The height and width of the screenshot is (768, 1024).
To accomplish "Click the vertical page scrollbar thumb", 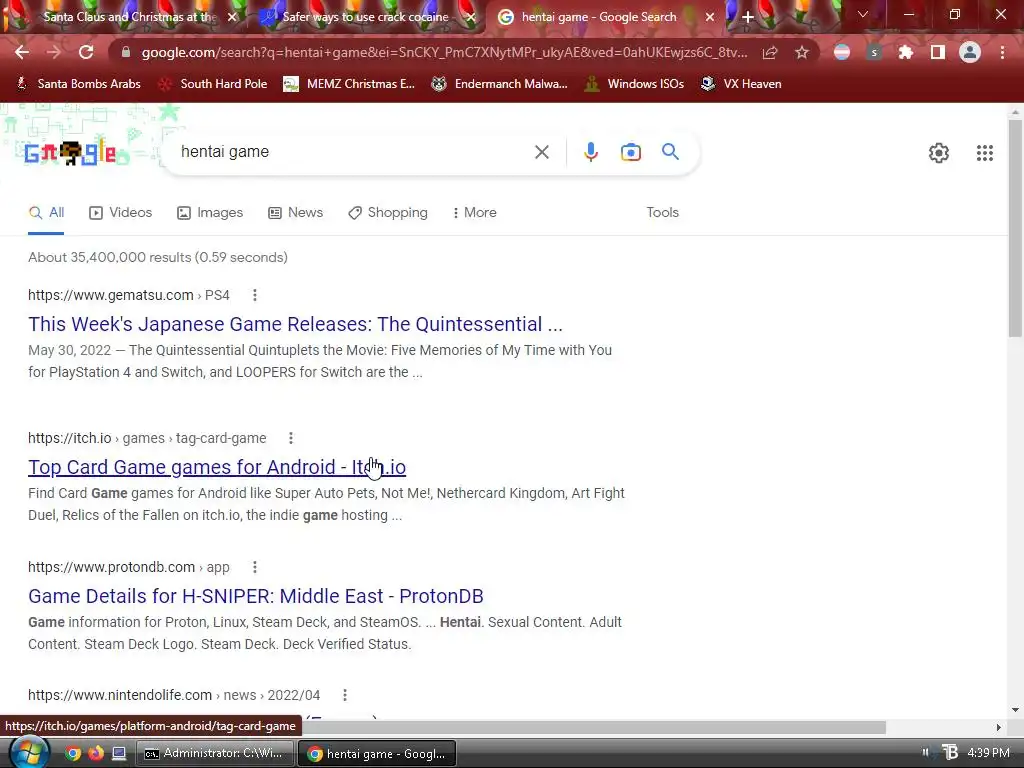I will click(1015, 229).
